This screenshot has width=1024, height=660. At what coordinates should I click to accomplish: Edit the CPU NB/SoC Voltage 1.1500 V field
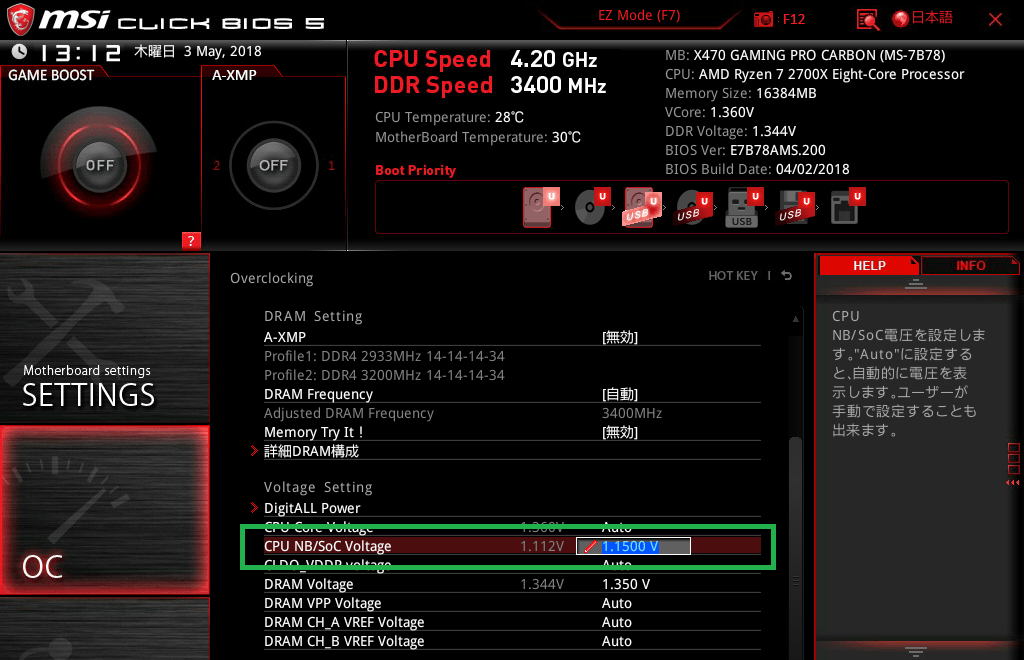point(633,546)
